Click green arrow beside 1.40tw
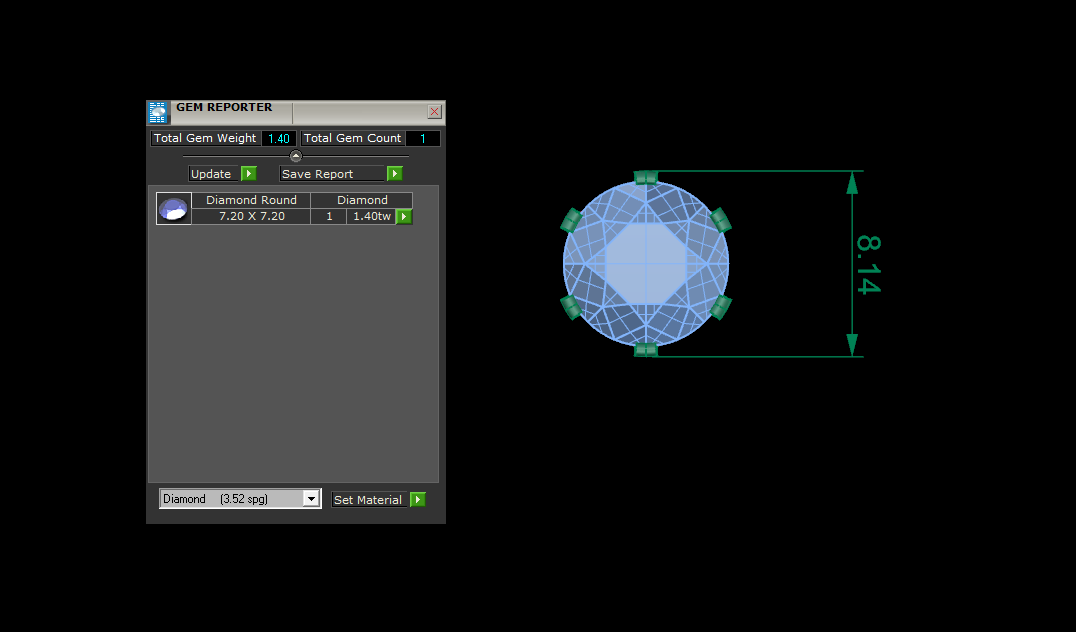The height and width of the screenshot is (632, 1076). [404, 217]
